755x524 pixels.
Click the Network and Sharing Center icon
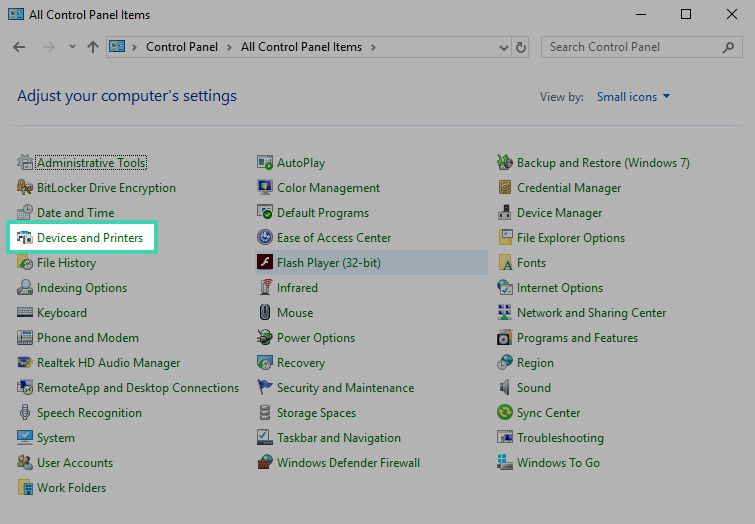(x=505, y=313)
